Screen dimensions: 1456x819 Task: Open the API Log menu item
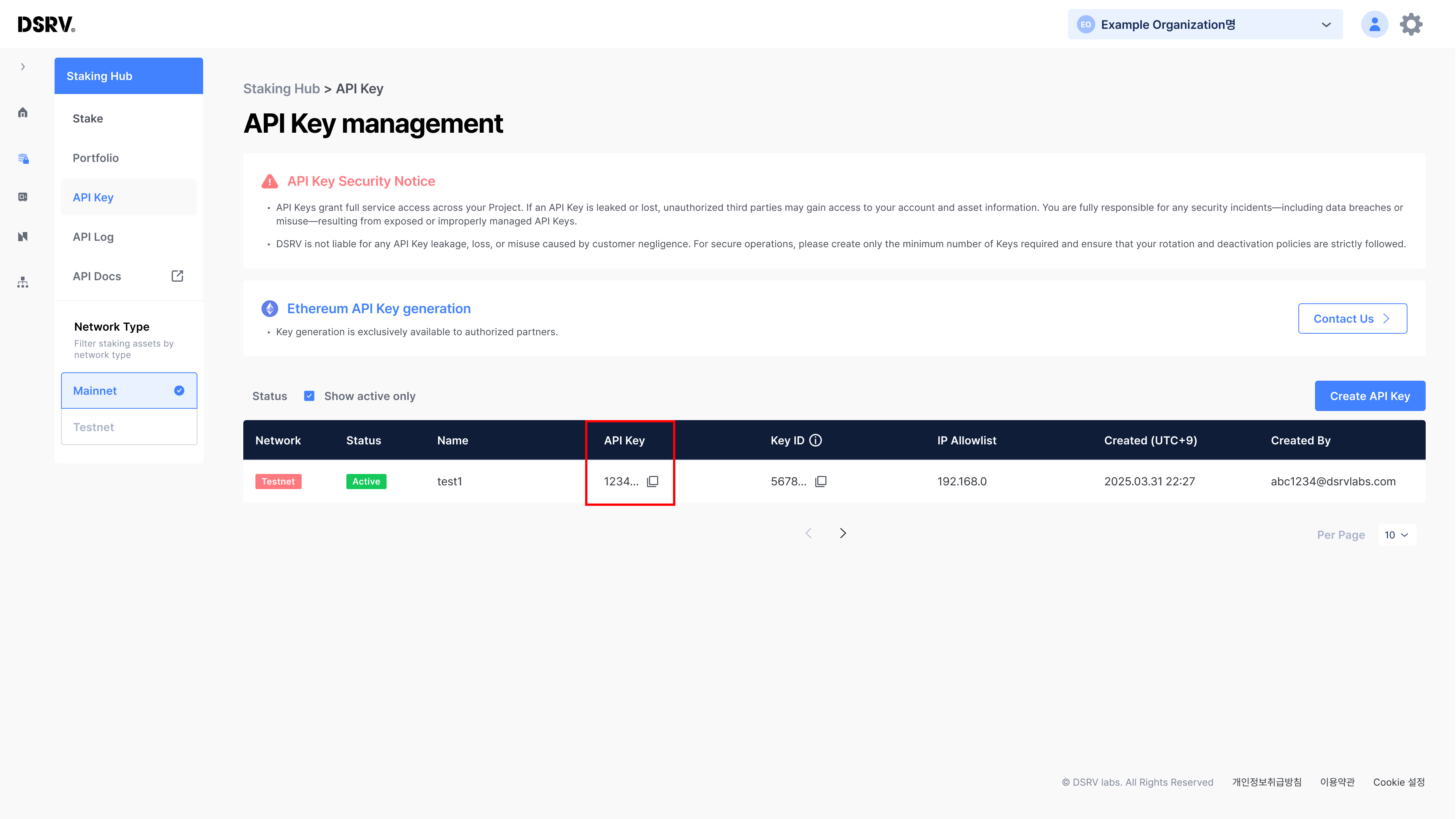tap(93, 237)
